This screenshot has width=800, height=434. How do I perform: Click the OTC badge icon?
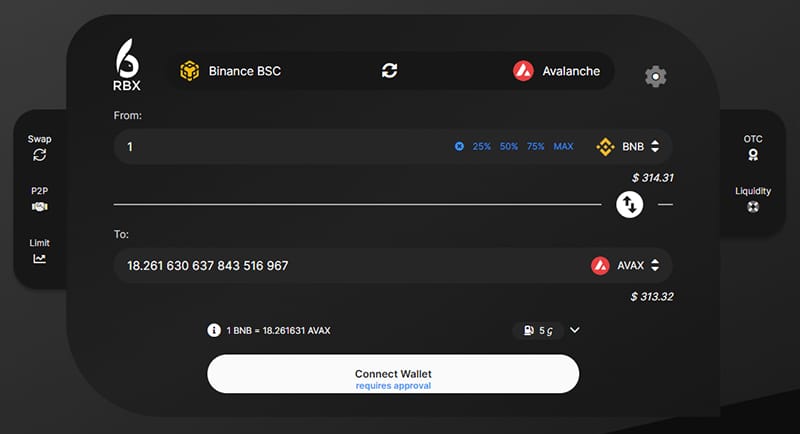tap(753, 155)
